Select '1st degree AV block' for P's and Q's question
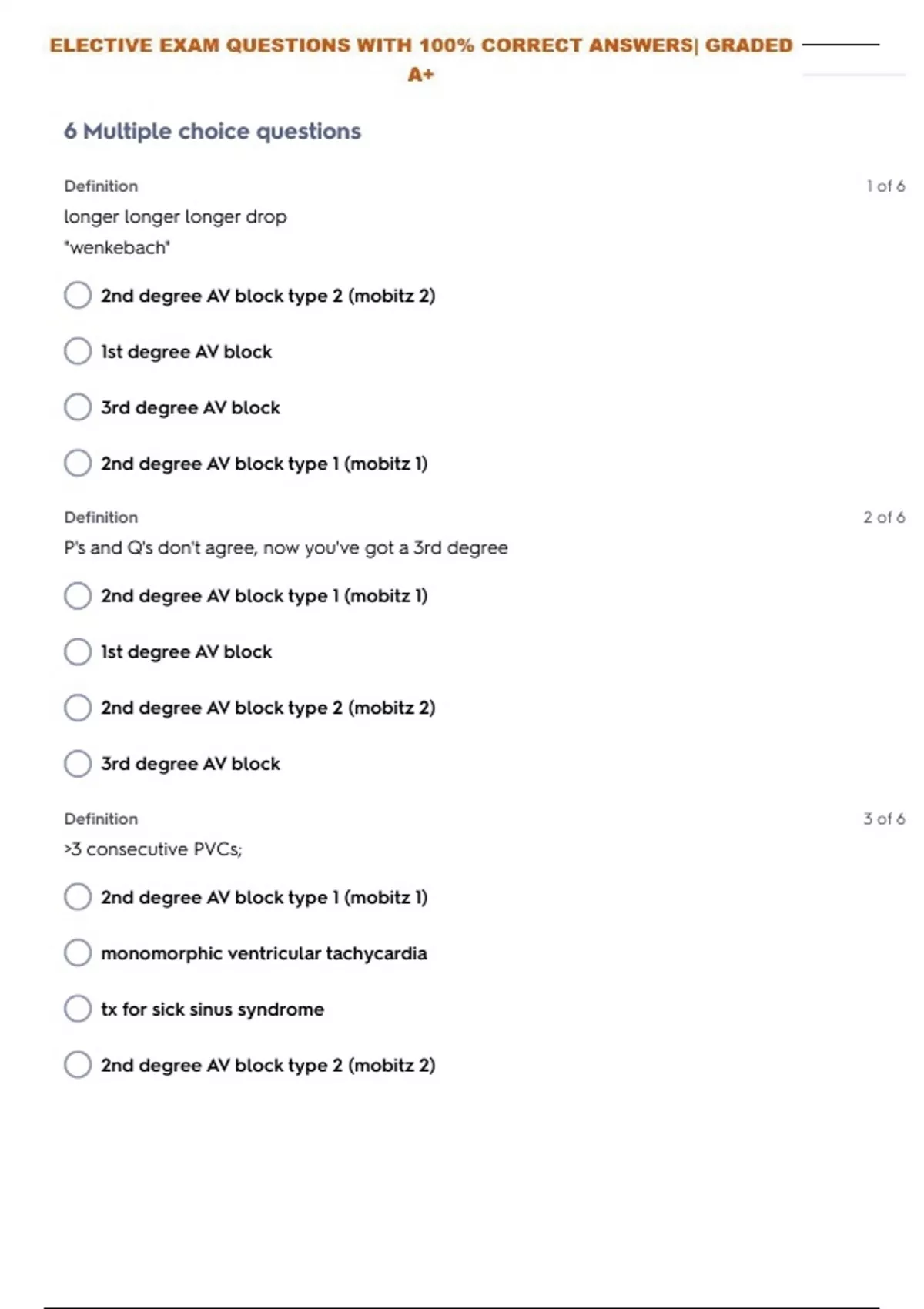The height and width of the screenshot is (1309, 924). coord(78,652)
